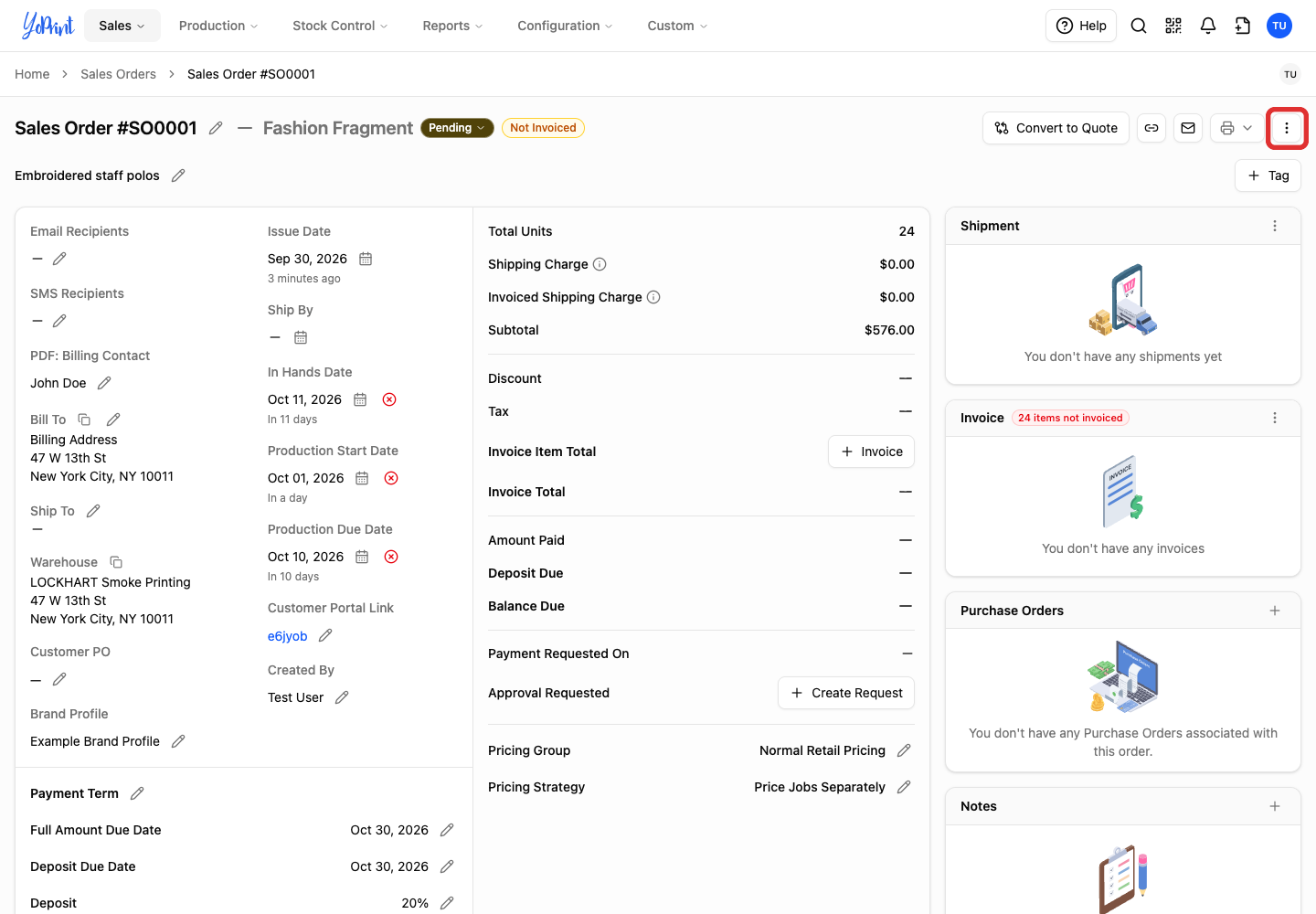Viewport: 1316px width, 914px height.
Task: Open the Sales menu
Action: 122,26
